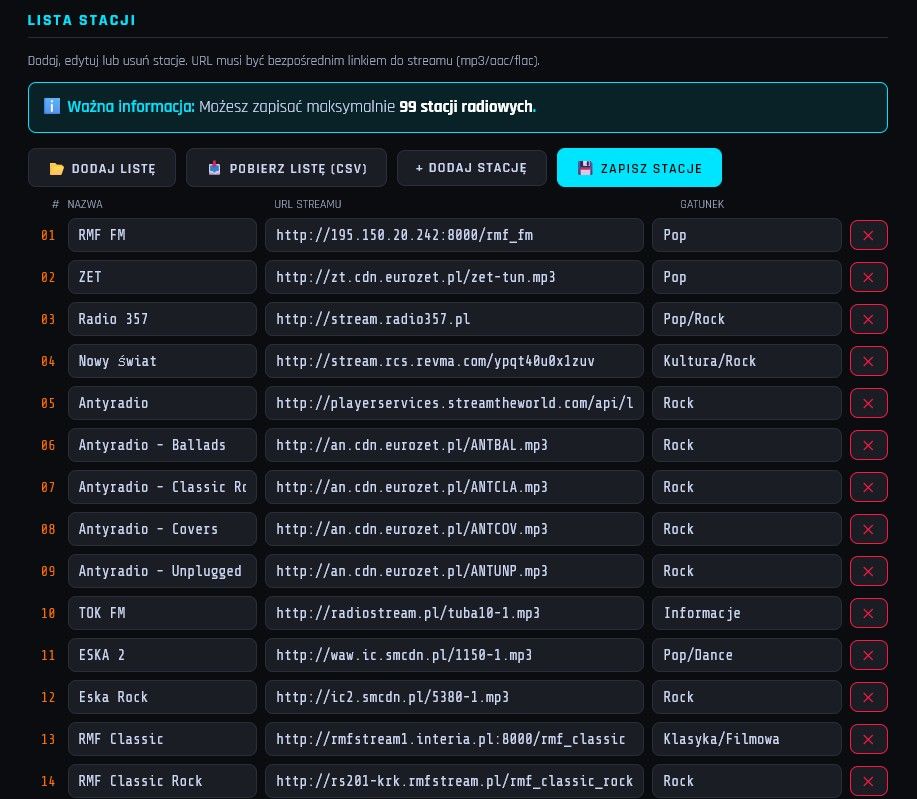The height and width of the screenshot is (799, 917).
Task: Click the Nowy Świat name field
Action: (x=162, y=361)
